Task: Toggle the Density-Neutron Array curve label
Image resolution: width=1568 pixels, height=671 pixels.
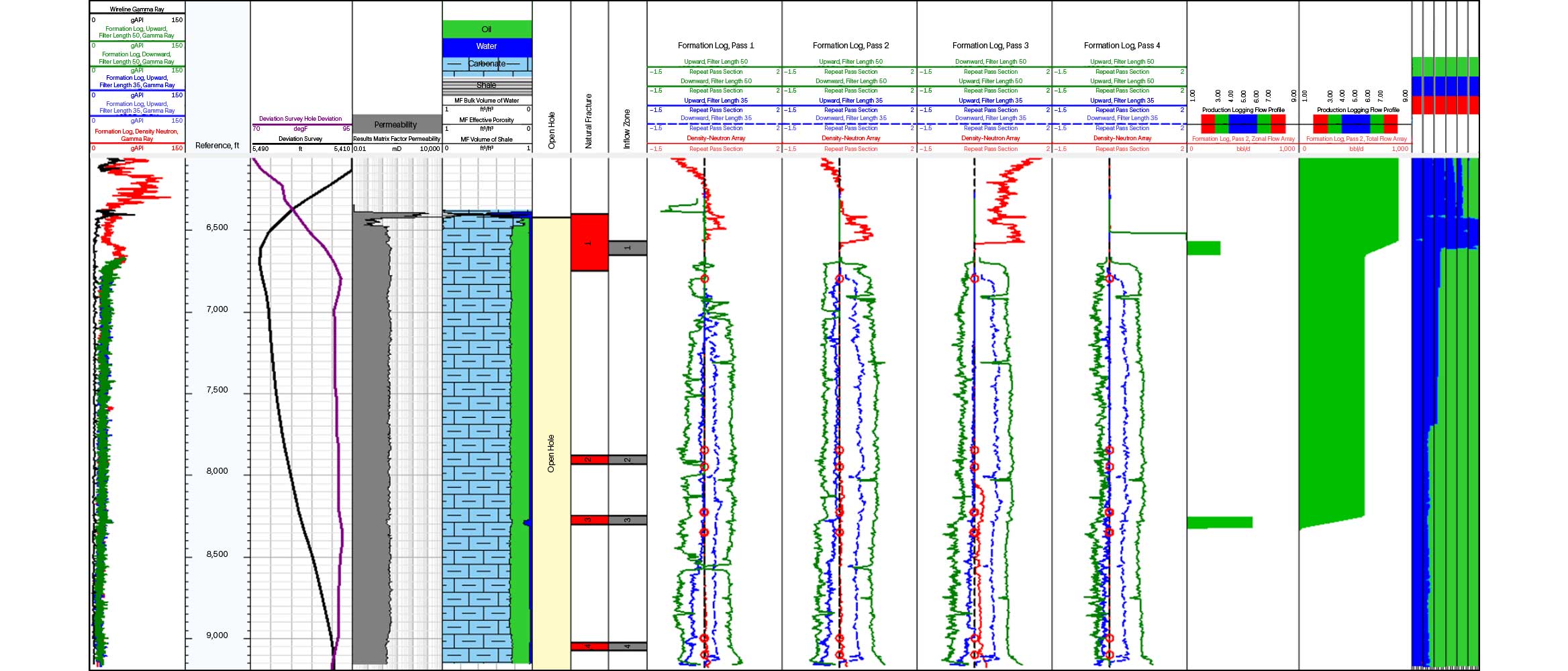Action: point(715,138)
